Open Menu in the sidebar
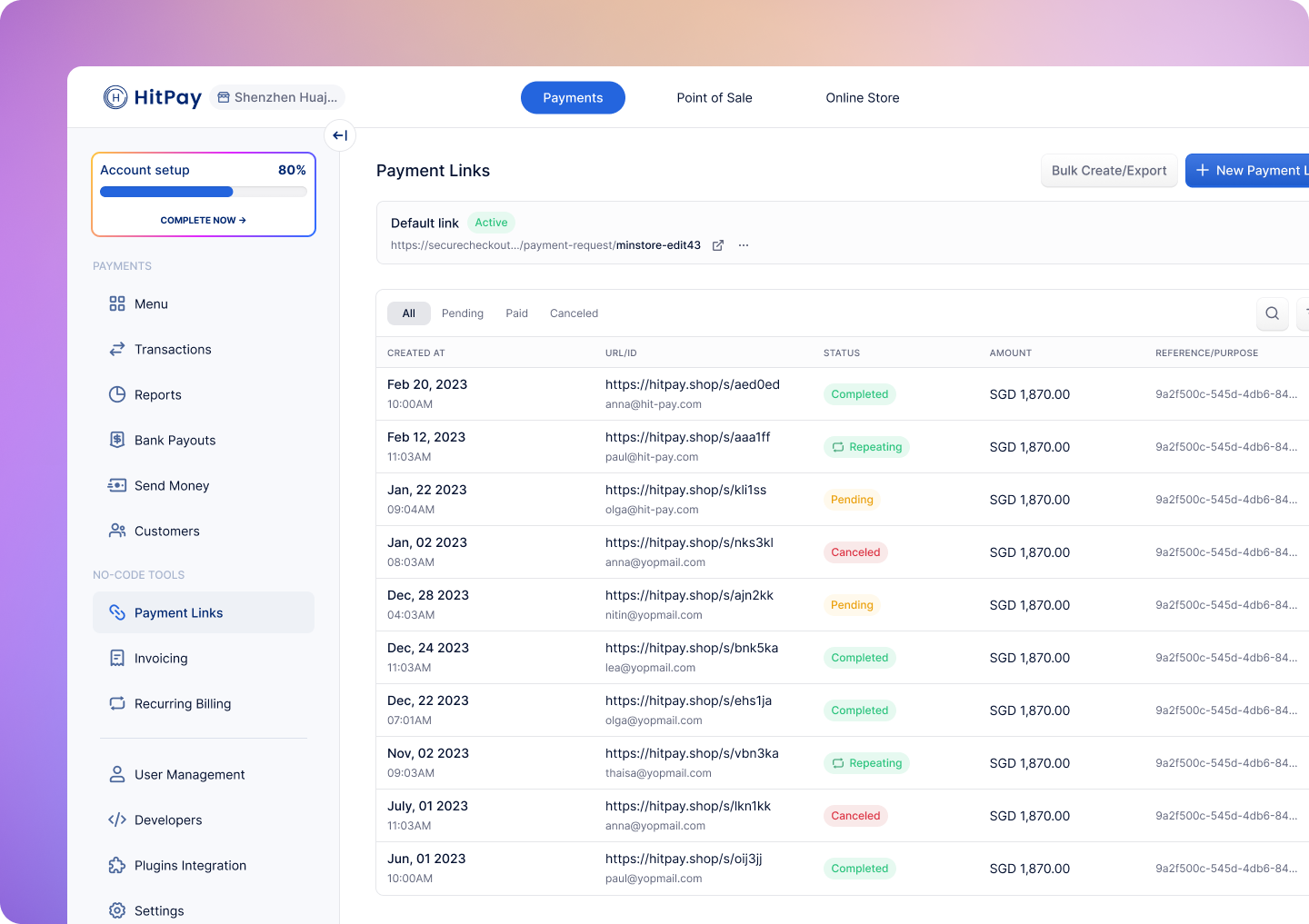Image resolution: width=1309 pixels, height=924 pixels. click(204, 303)
